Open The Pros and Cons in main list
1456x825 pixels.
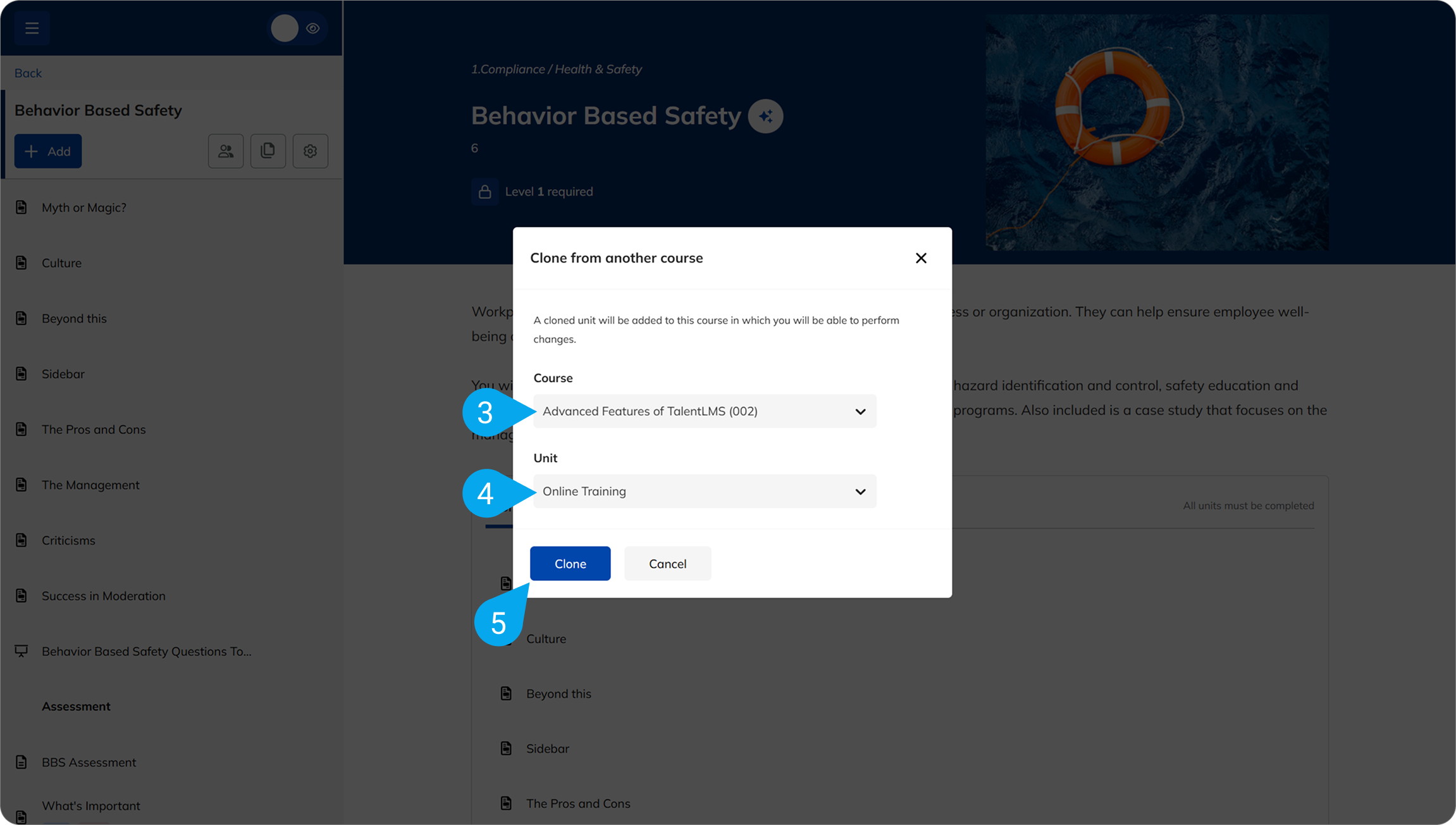pyautogui.click(x=578, y=803)
